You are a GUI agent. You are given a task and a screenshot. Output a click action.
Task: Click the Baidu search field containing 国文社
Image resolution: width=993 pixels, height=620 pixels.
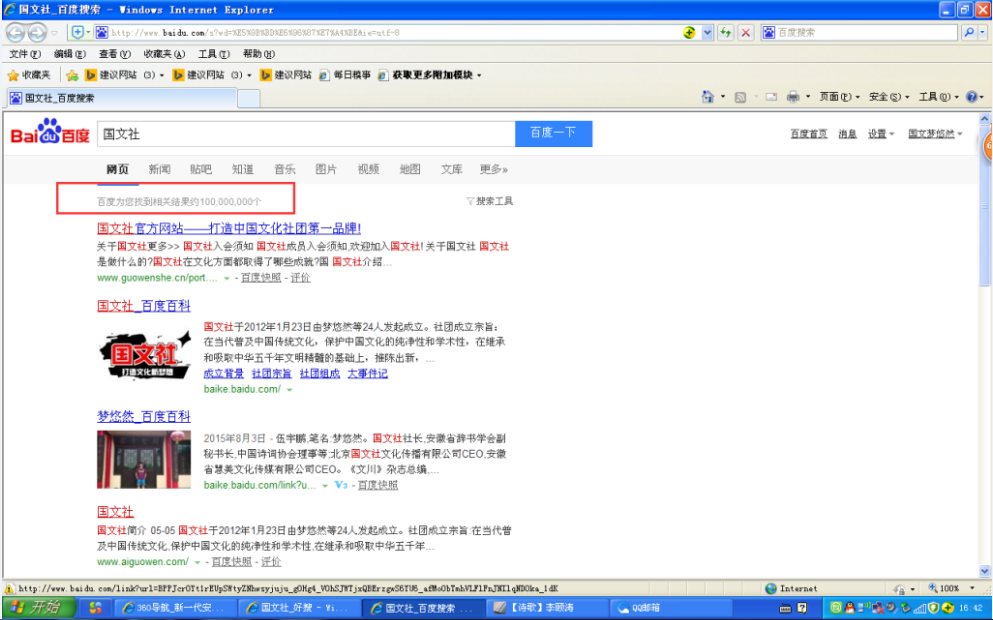306,134
